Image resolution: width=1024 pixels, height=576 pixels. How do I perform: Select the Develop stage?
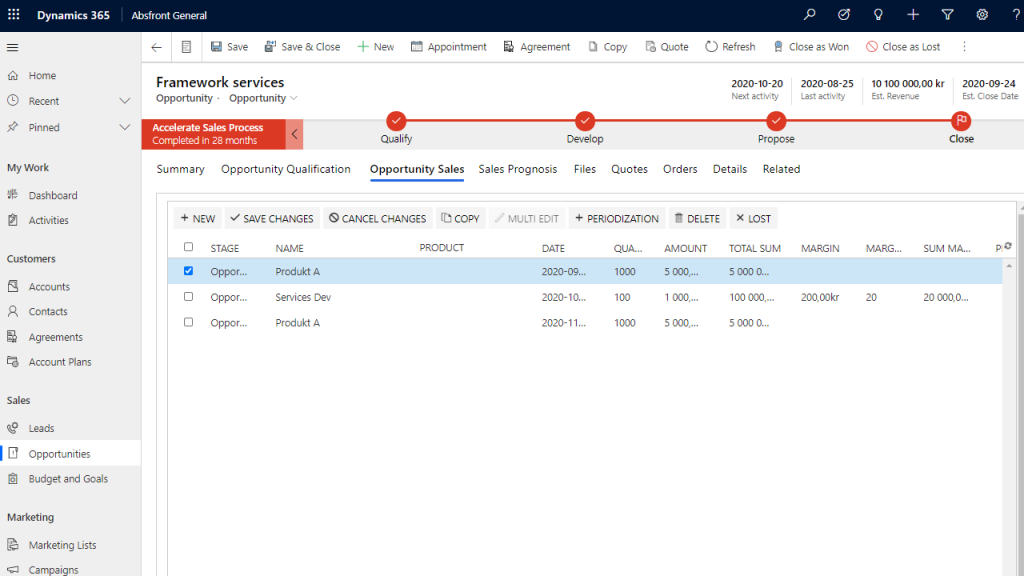pos(585,121)
